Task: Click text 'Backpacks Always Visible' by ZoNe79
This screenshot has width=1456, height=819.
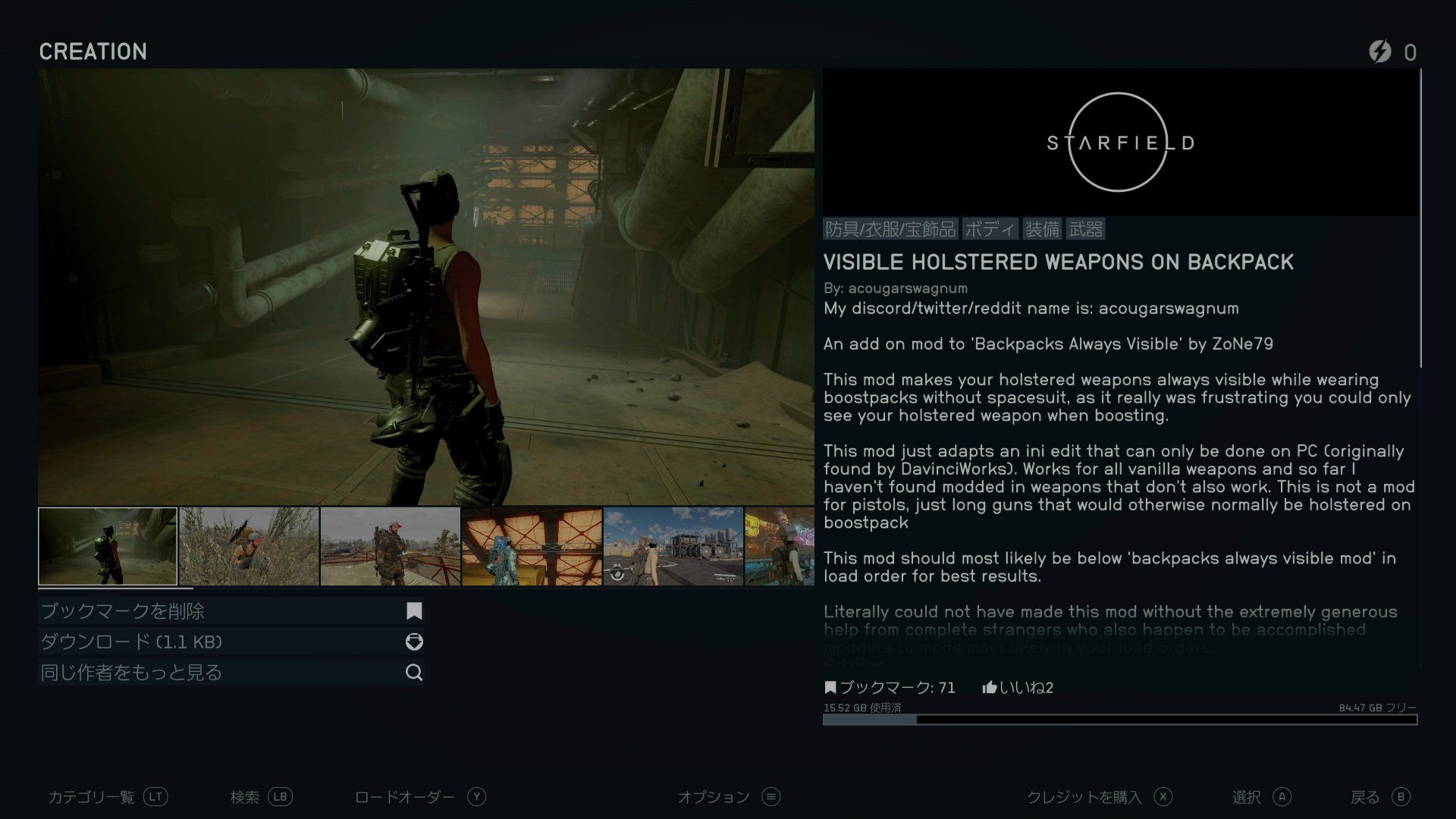Action: (x=1122, y=344)
